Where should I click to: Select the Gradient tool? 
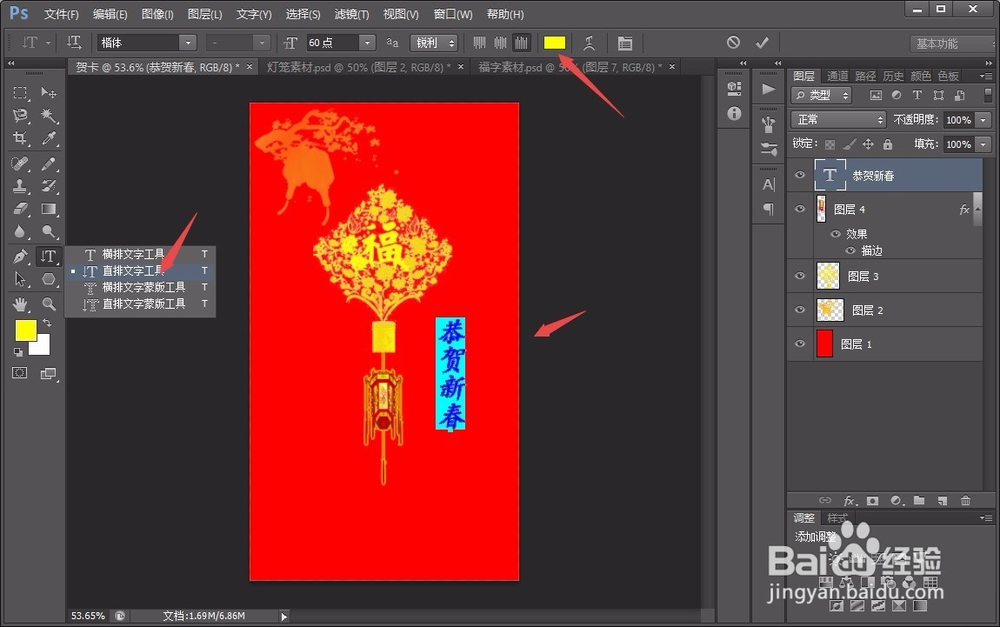tap(48, 209)
